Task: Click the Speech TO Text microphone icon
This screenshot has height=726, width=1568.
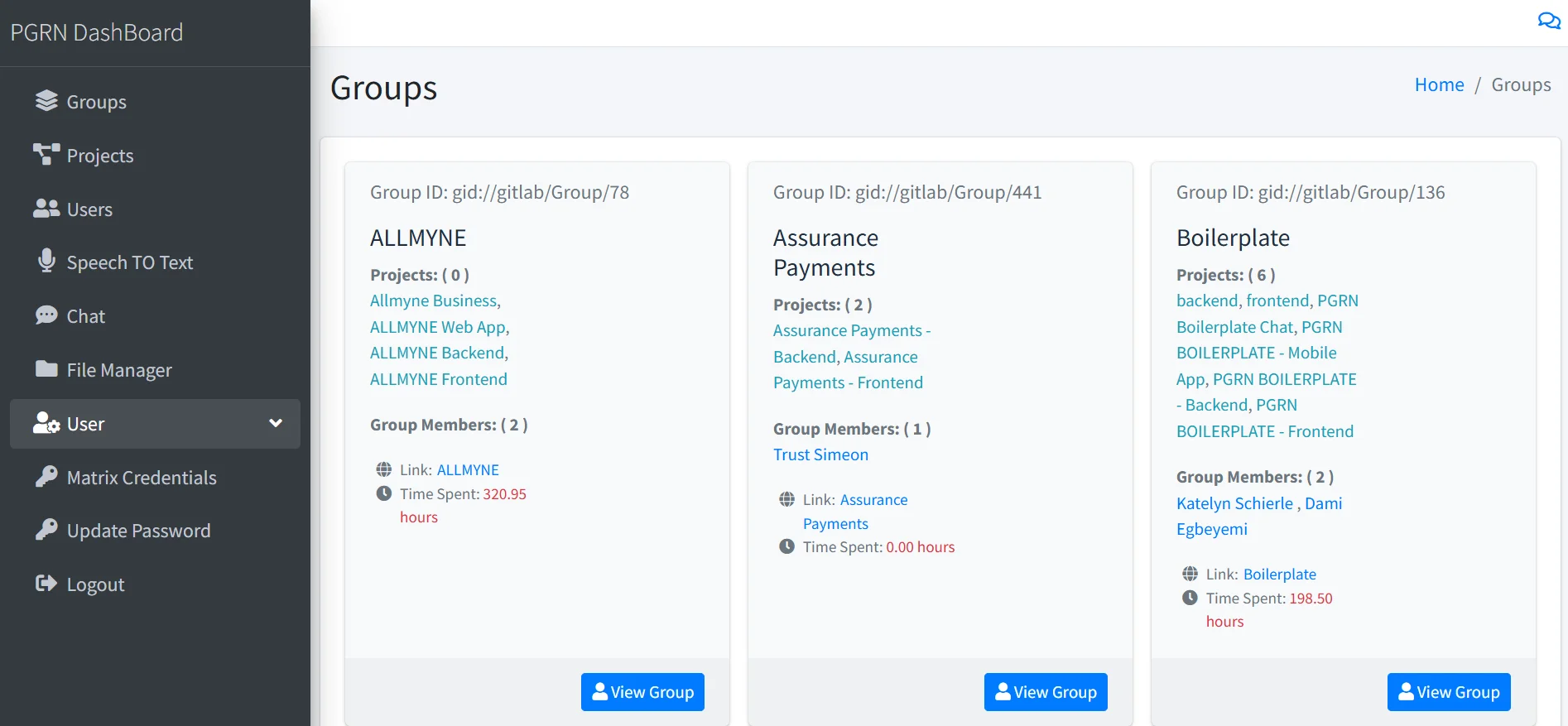Action: pos(46,262)
